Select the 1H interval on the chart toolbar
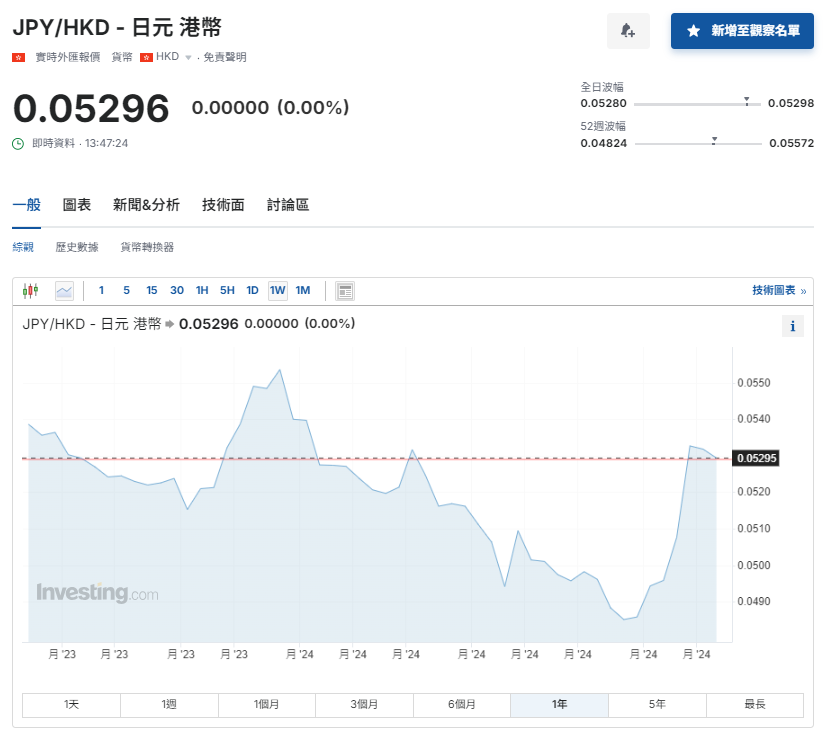The width and height of the screenshot is (827, 751). point(201,290)
